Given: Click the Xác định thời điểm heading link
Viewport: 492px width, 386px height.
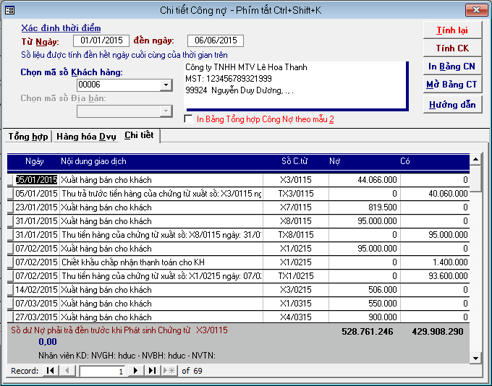Looking at the screenshot, I should tap(61, 28).
